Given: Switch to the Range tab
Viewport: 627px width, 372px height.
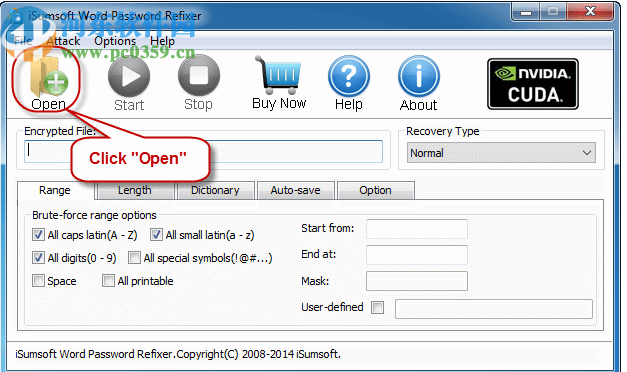Looking at the screenshot, I should 55,190.
